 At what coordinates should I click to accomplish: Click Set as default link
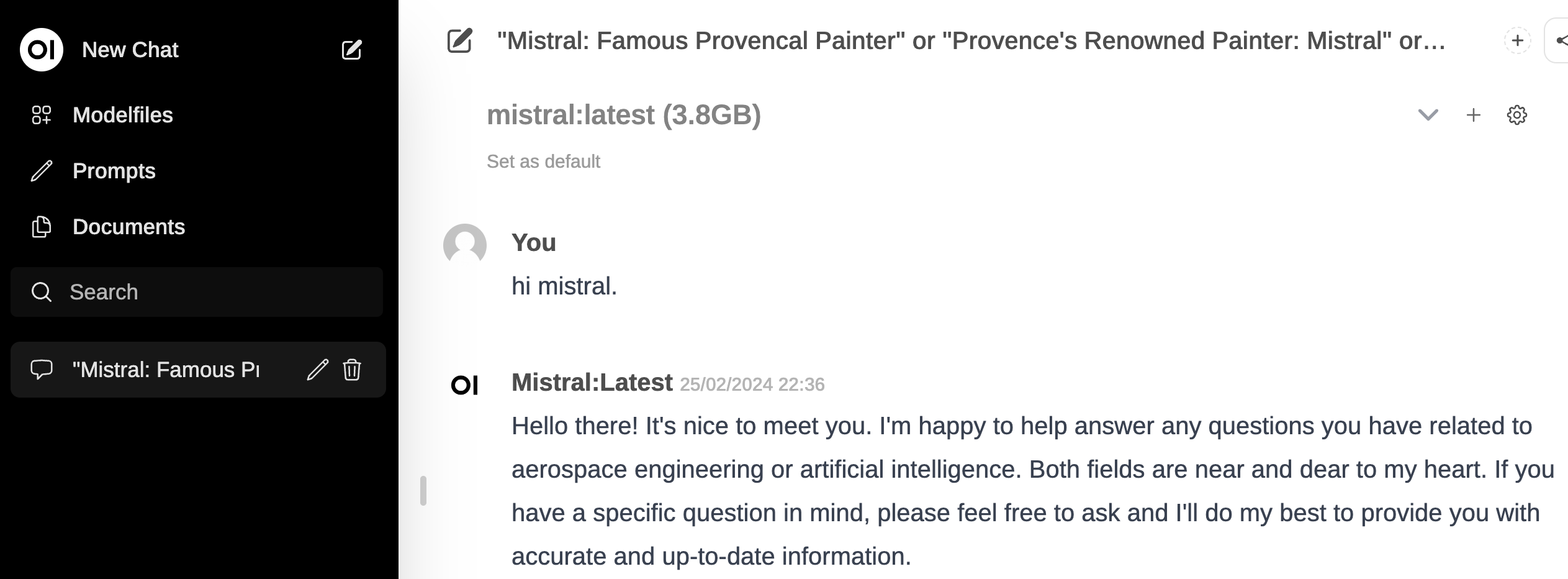point(543,162)
